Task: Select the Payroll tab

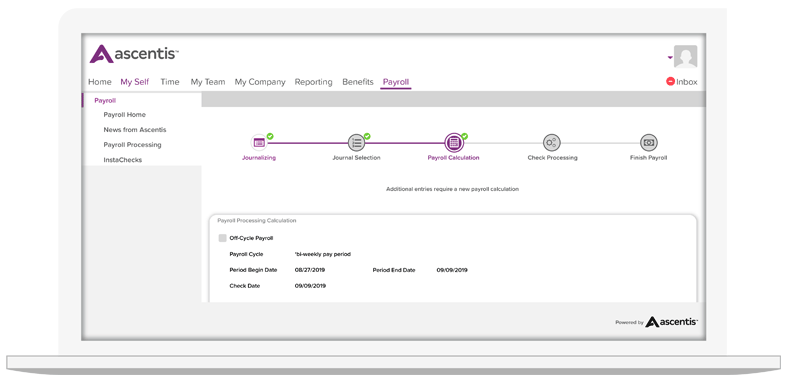Action: [x=396, y=82]
